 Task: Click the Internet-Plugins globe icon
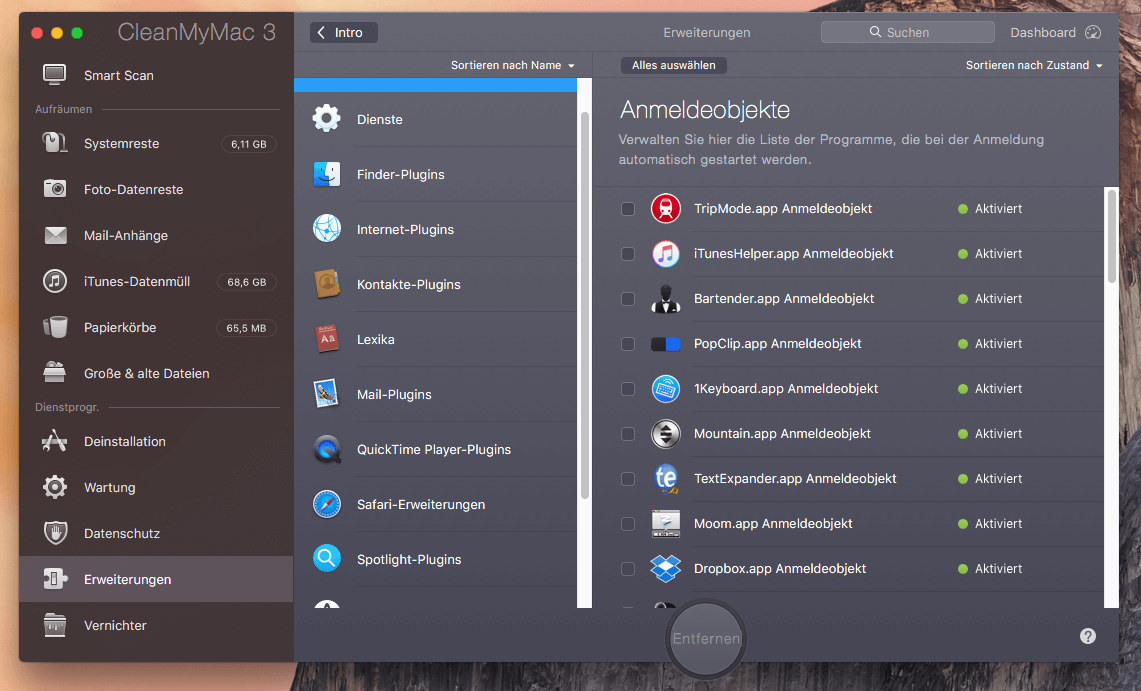tap(327, 228)
